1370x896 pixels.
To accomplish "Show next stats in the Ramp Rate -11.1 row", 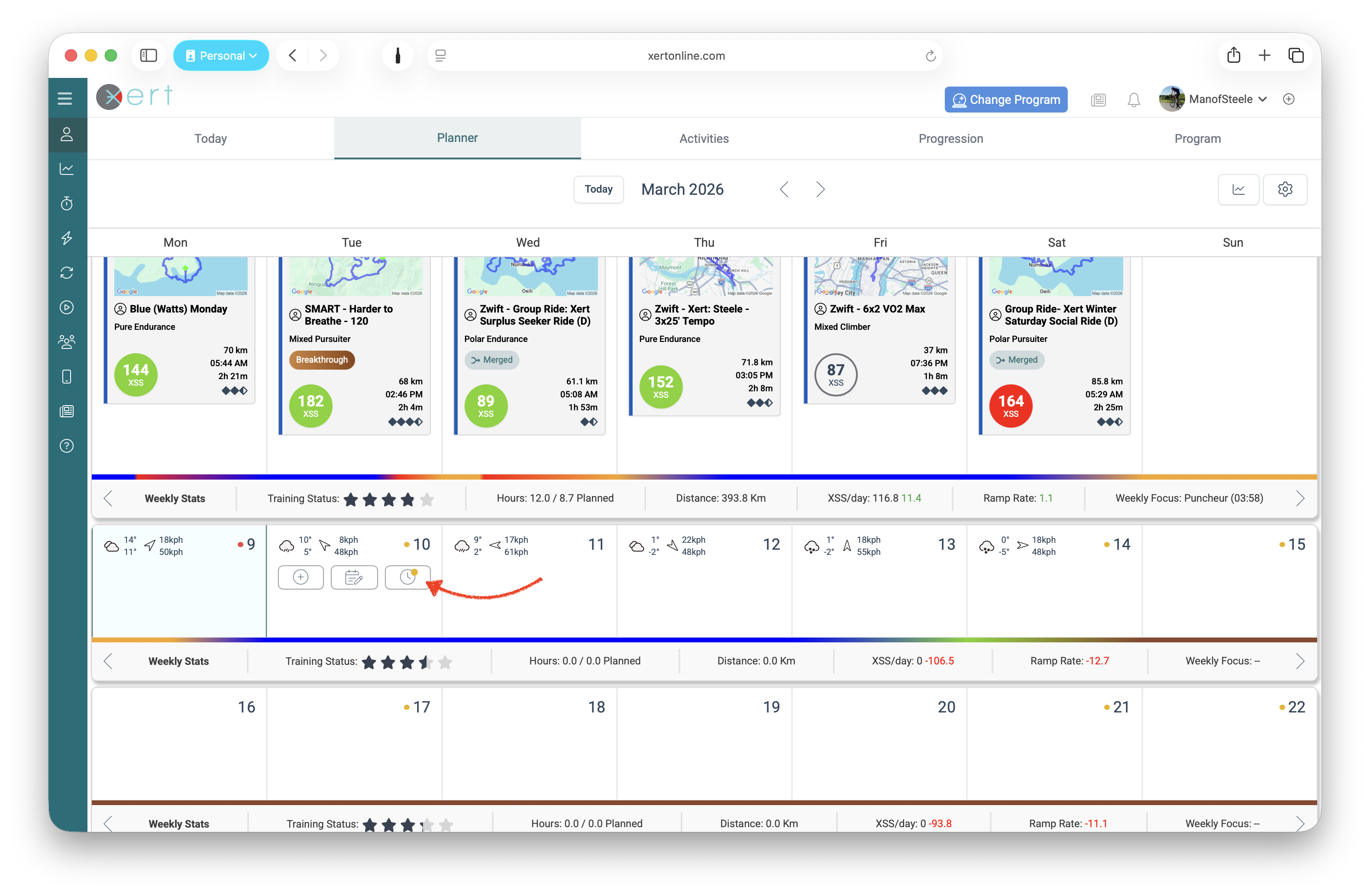I will (x=1300, y=823).
